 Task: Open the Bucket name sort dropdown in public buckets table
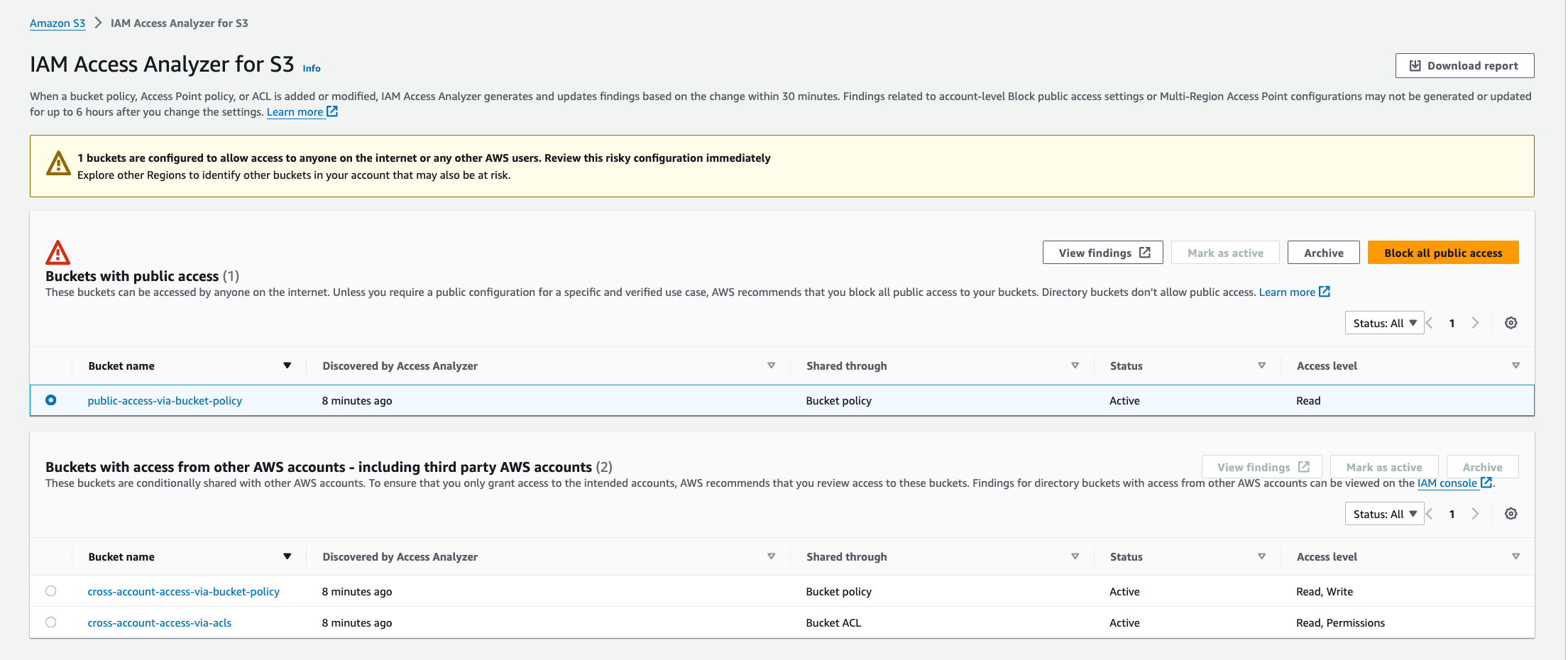[287, 365]
